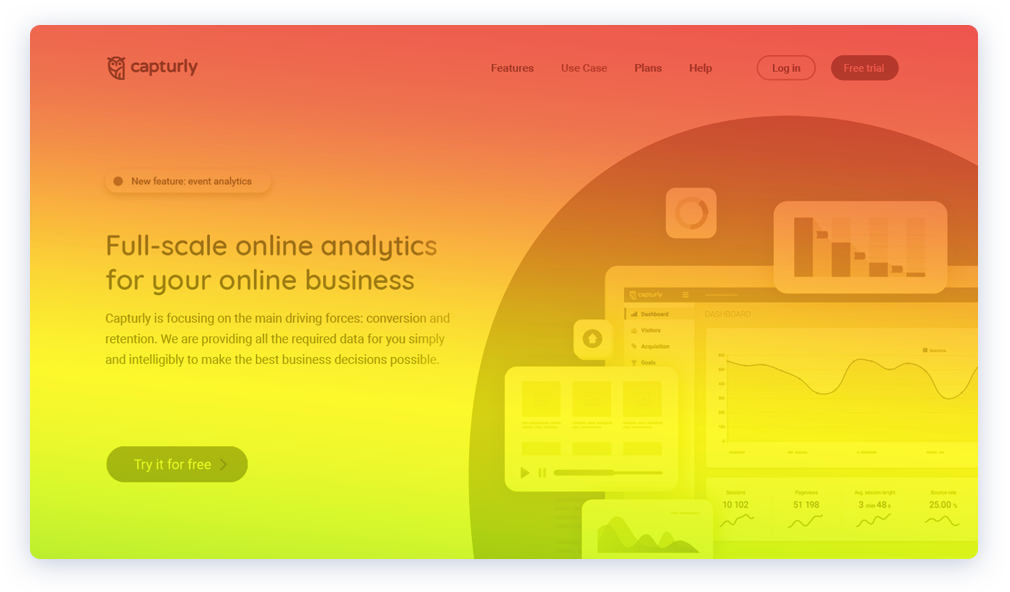Select Goals in the illustrated sidebar
Viewport: 1010px width, 592px height.
click(x=643, y=363)
